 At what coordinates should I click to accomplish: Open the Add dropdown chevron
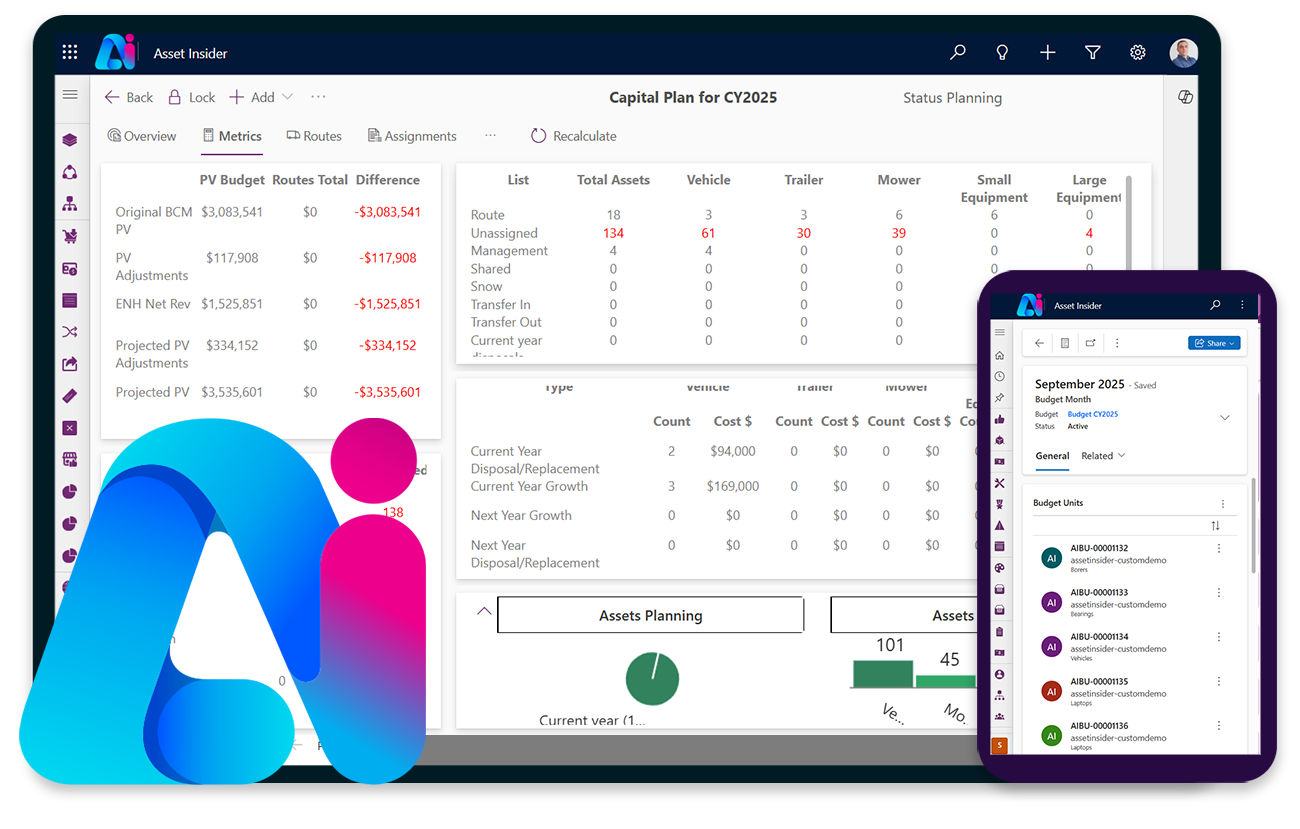[x=287, y=97]
